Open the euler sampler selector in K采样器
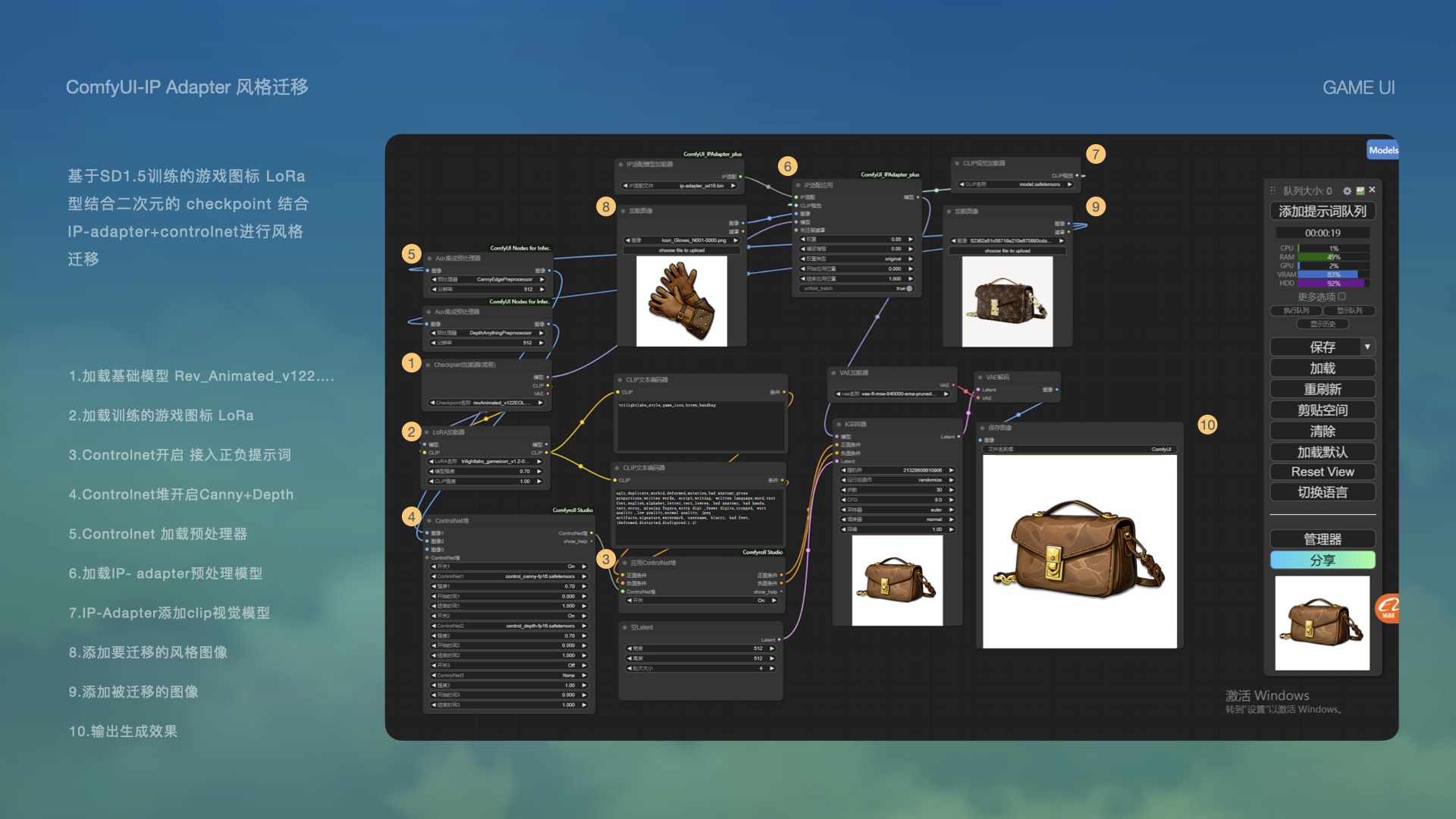This screenshot has height=819, width=1456. pos(897,510)
